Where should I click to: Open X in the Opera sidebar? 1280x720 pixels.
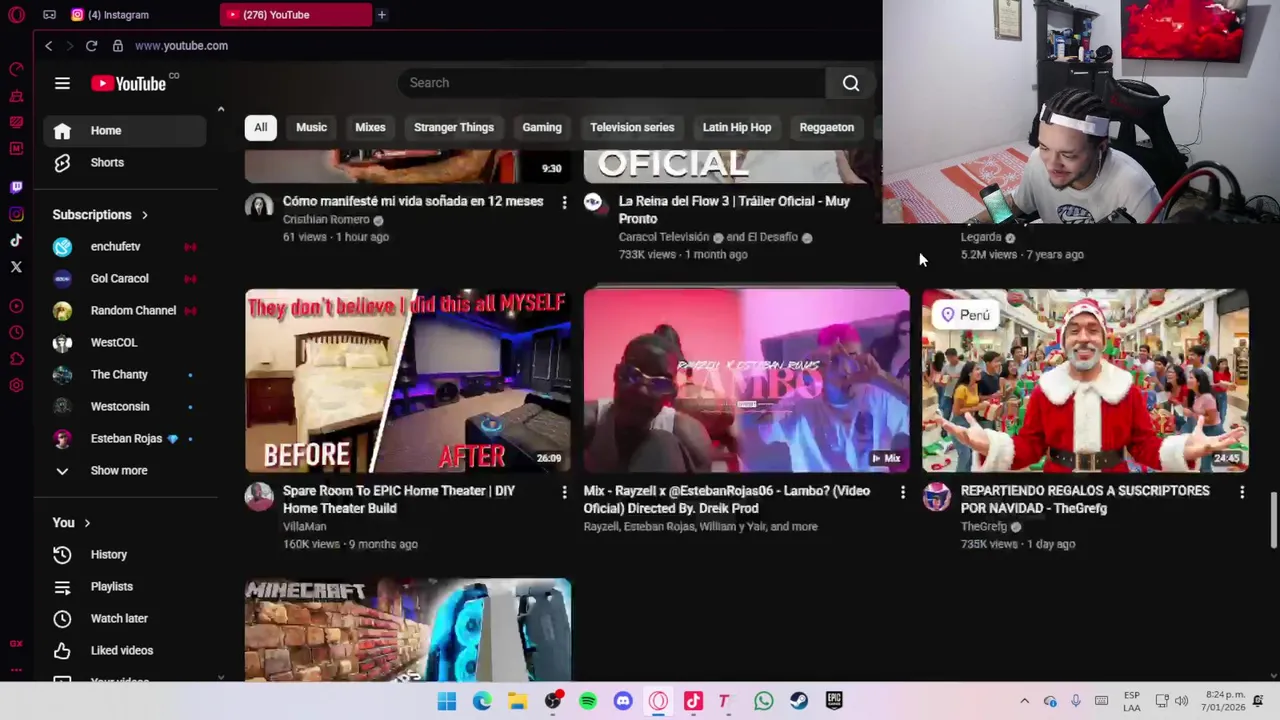[x=16, y=267]
